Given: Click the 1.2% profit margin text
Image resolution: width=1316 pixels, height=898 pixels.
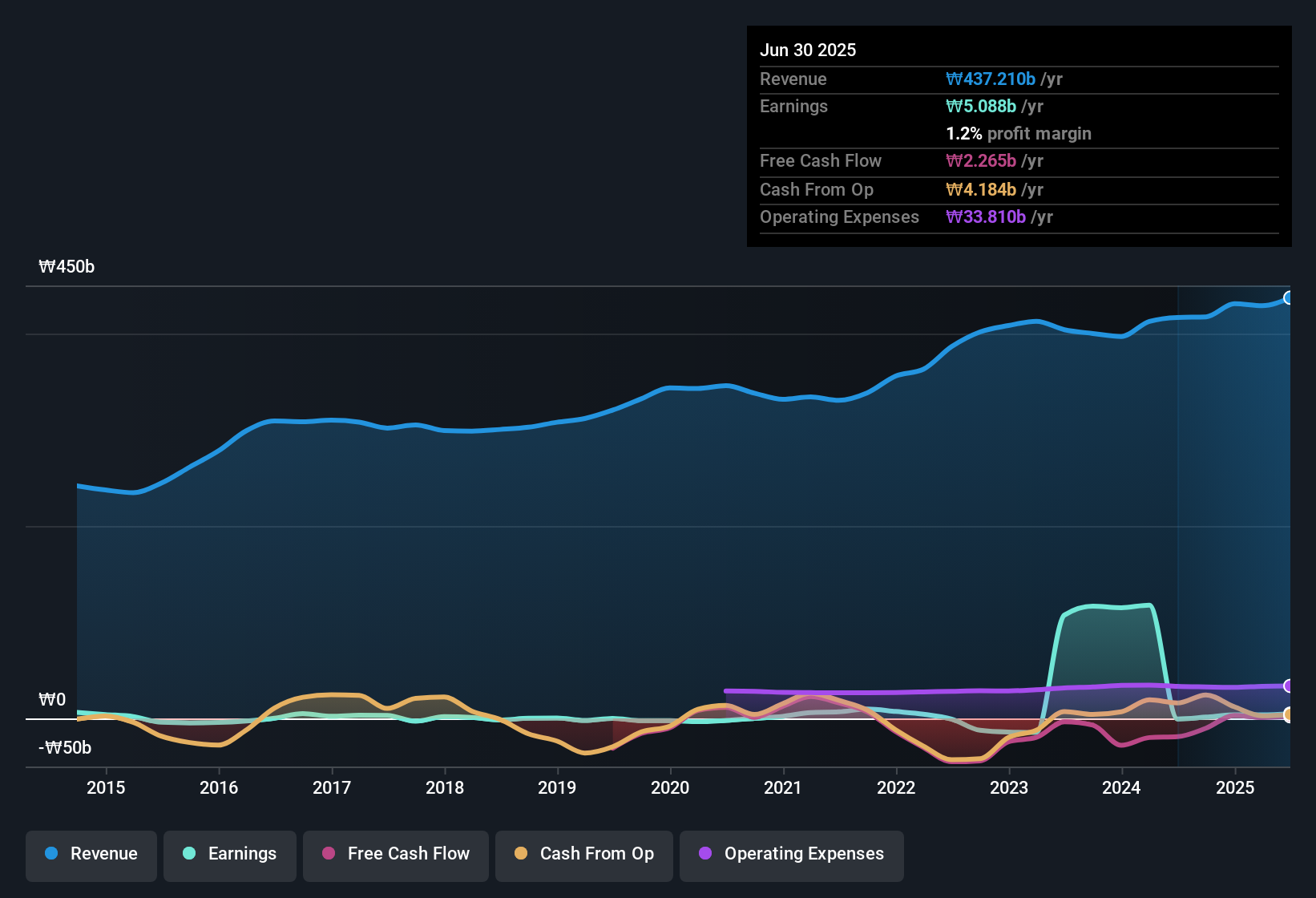Looking at the screenshot, I should pos(1019,134).
